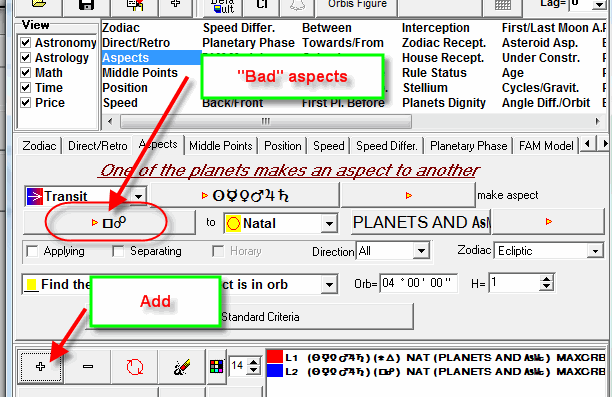Click the Orbis Figure button

point(357,5)
